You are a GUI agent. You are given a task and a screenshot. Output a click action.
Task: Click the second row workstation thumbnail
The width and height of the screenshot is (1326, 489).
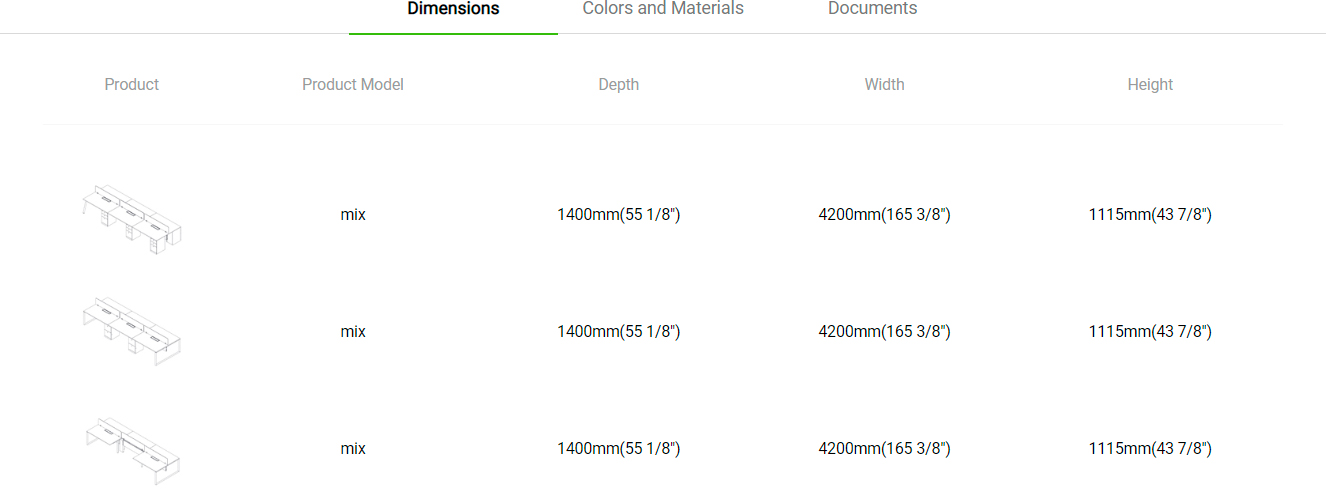click(132, 331)
